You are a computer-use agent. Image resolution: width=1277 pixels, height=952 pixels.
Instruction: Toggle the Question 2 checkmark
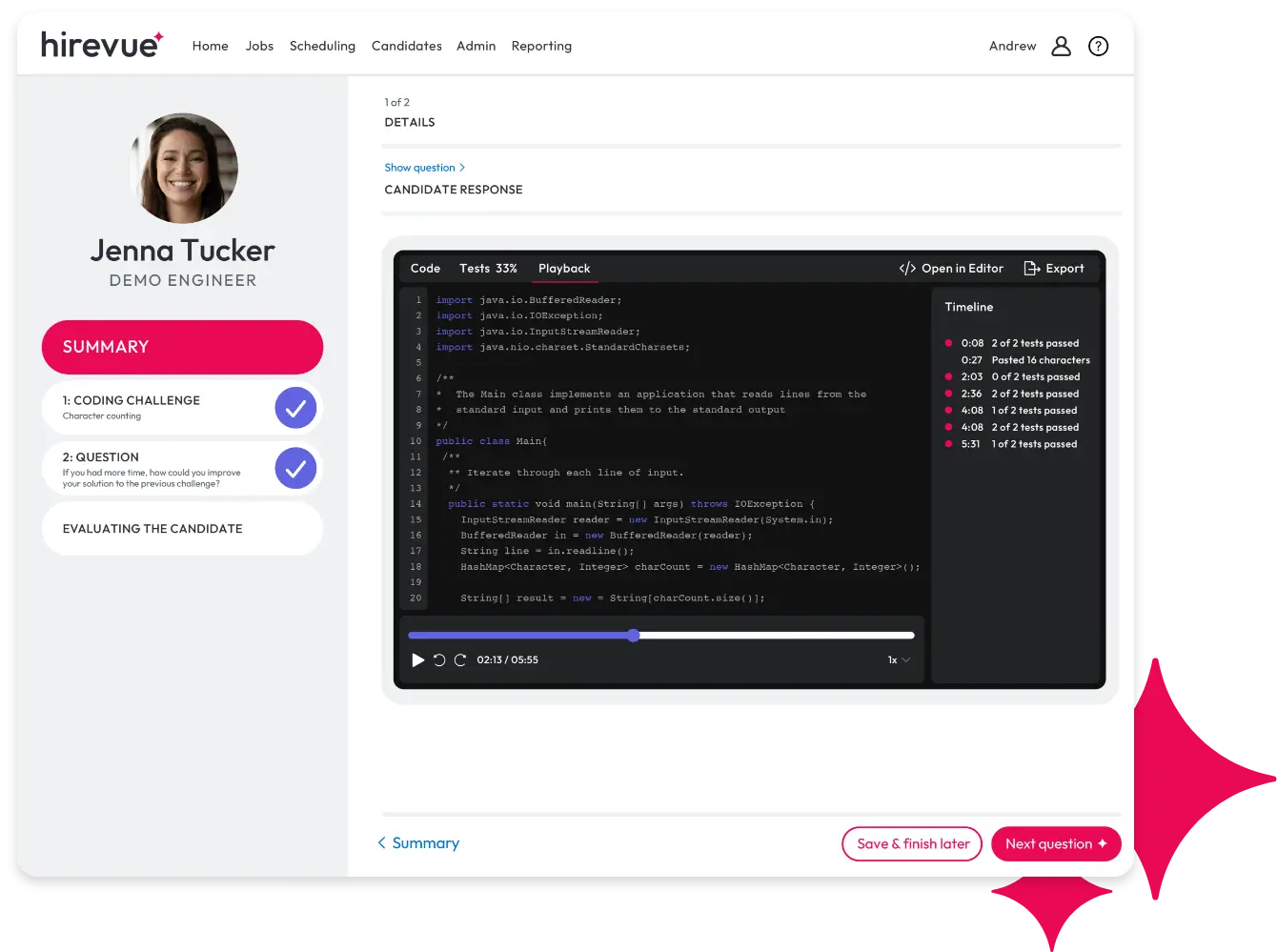pos(295,468)
